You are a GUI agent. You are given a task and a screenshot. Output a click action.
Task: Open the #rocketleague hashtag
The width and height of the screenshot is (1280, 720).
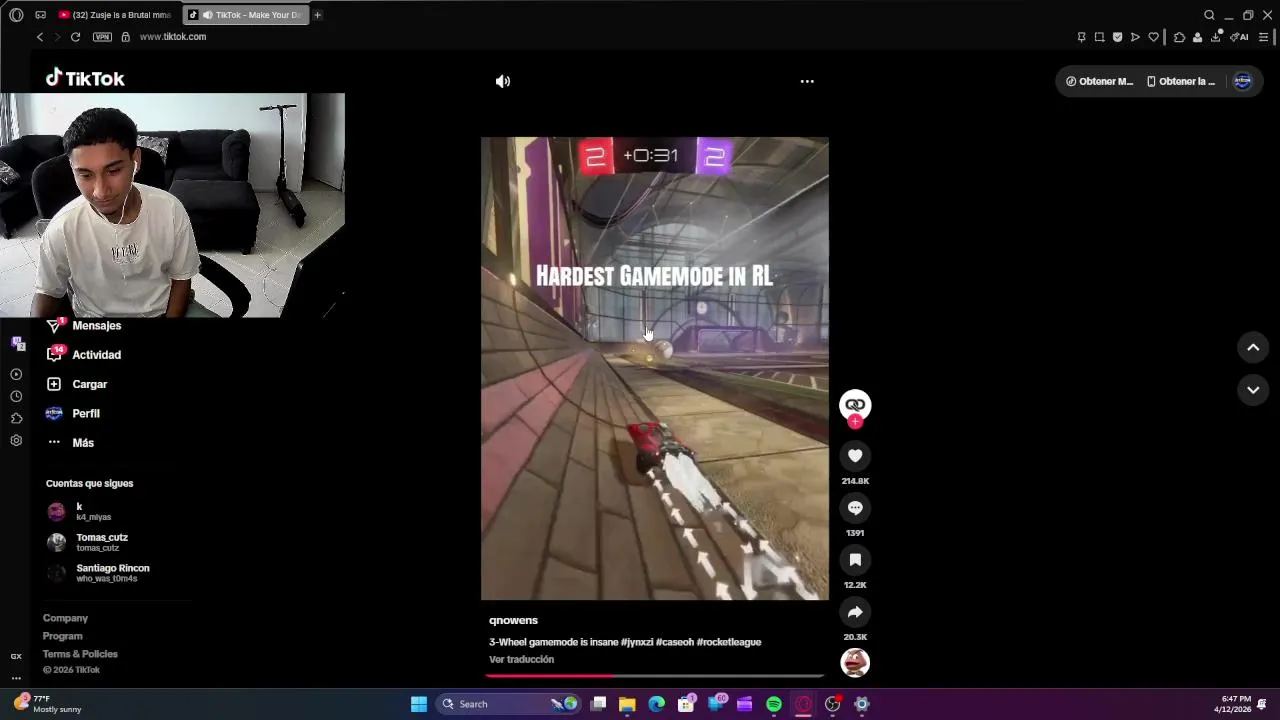click(729, 642)
